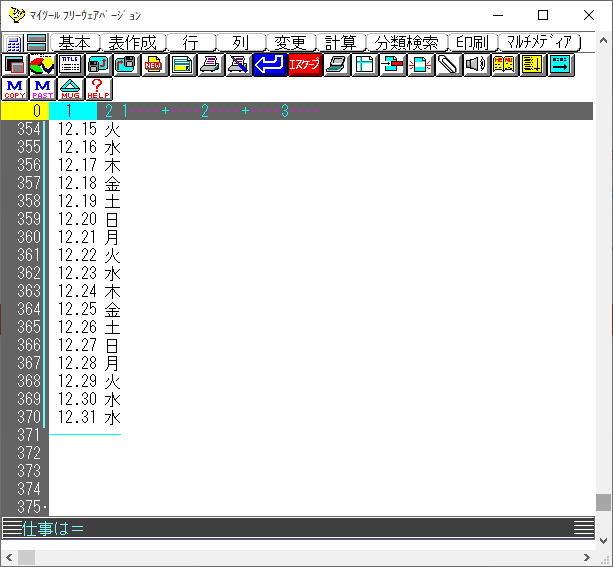Switch to the 行 tab
The height and width of the screenshot is (567, 613).
pyautogui.click(x=191, y=43)
